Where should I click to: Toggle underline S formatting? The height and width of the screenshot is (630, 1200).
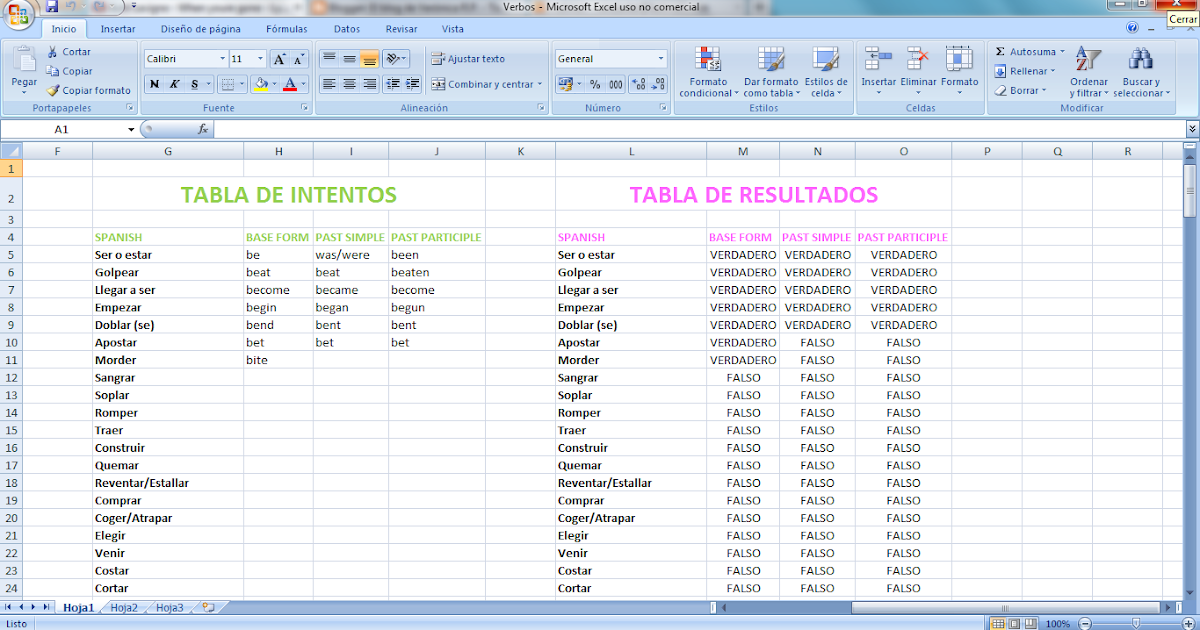tap(195, 84)
